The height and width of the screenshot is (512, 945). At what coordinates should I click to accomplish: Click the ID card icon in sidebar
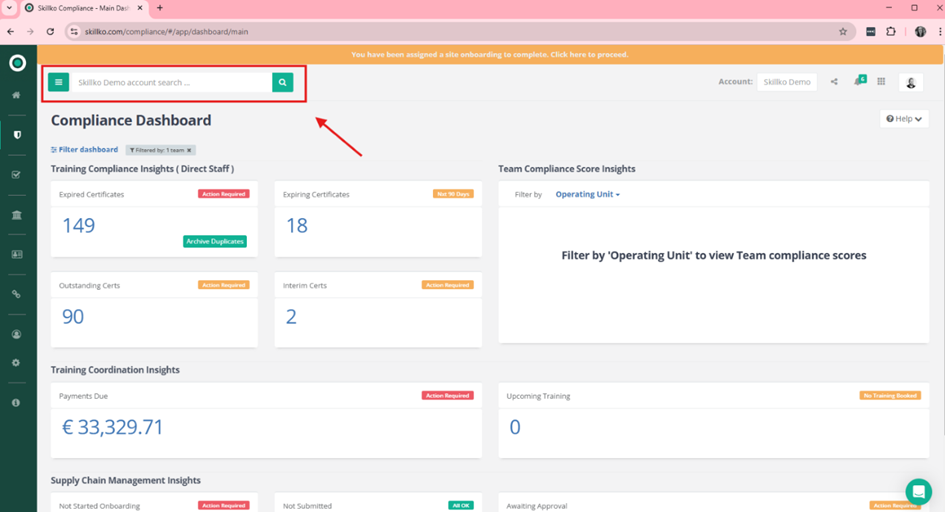click(x=16, y=255)
